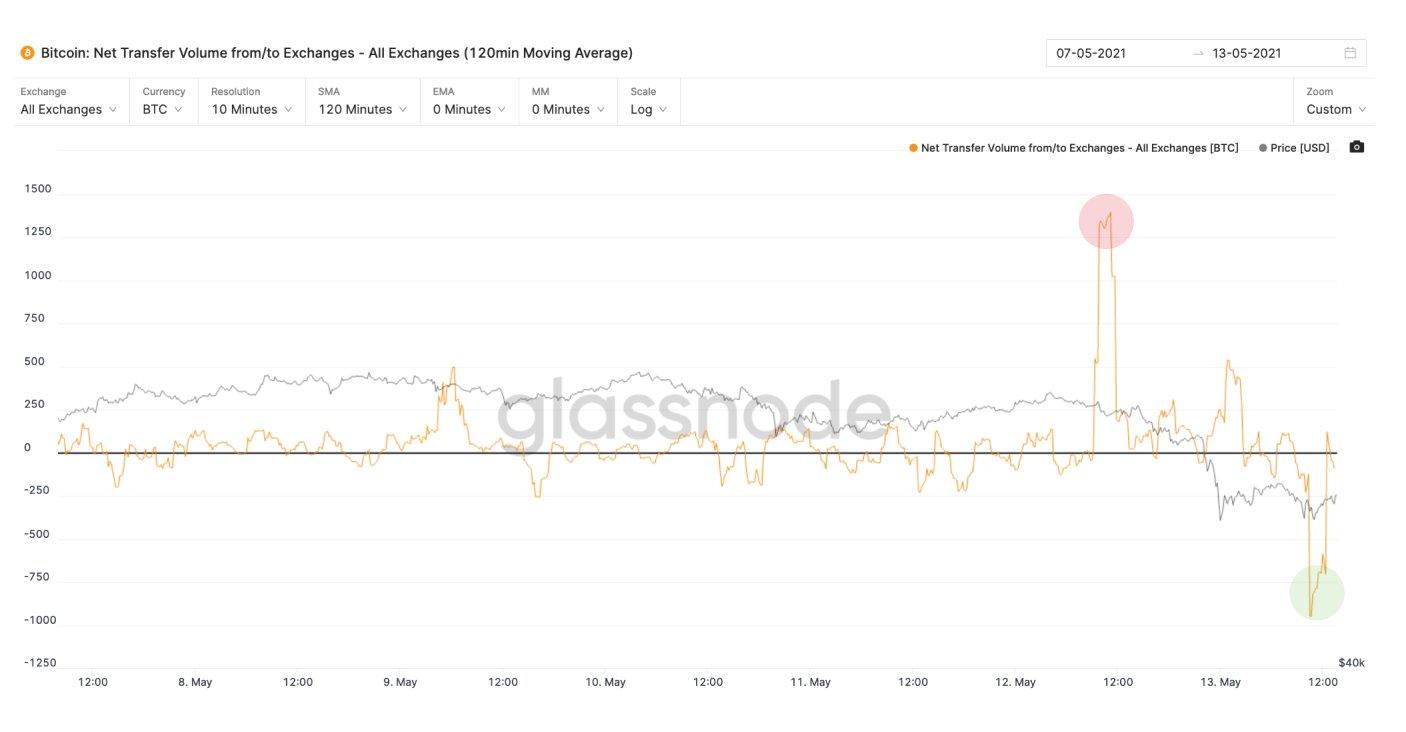Click the green highlighted trough circle

(1317, 593)
